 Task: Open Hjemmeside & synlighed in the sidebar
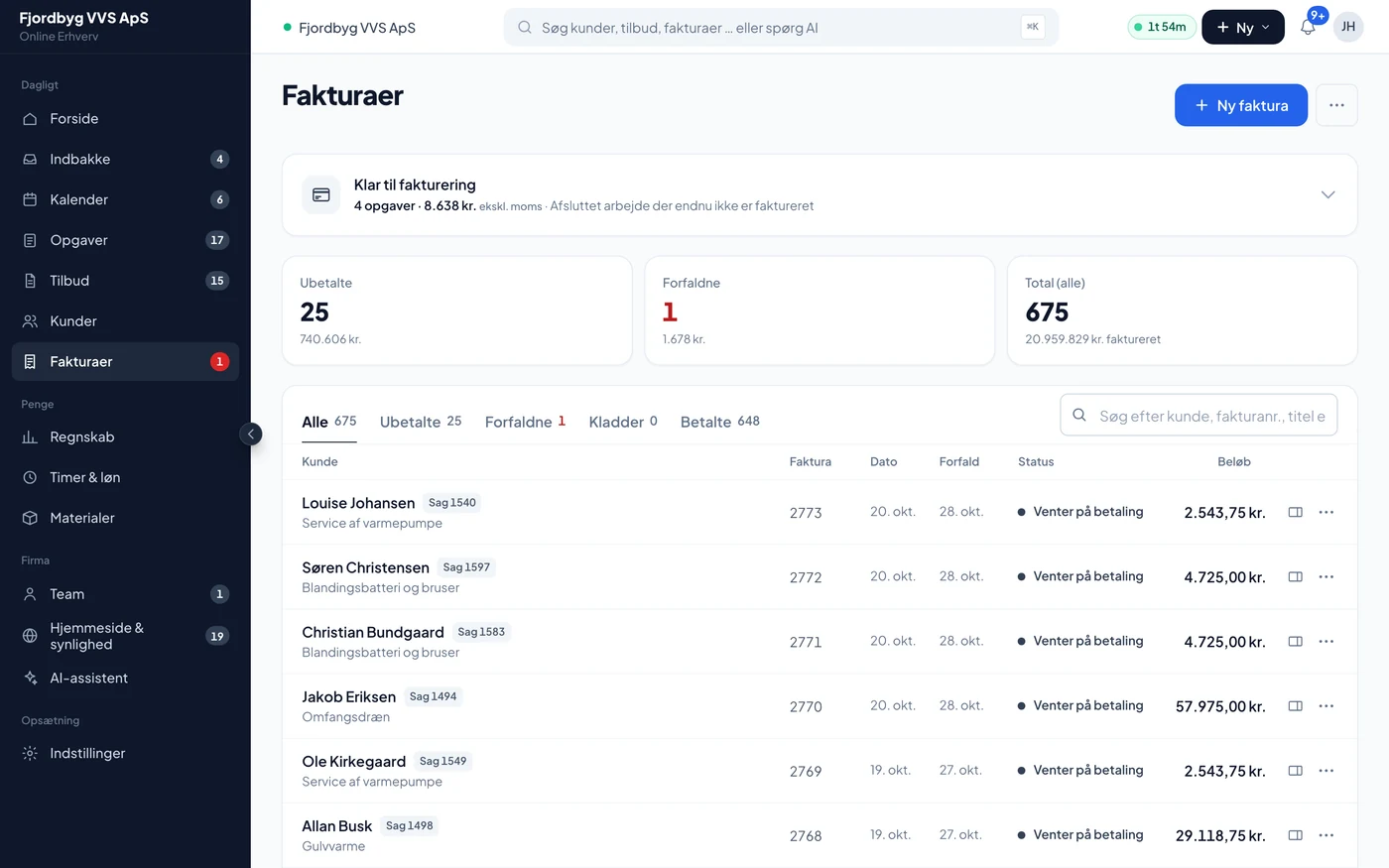click(125, 636)
